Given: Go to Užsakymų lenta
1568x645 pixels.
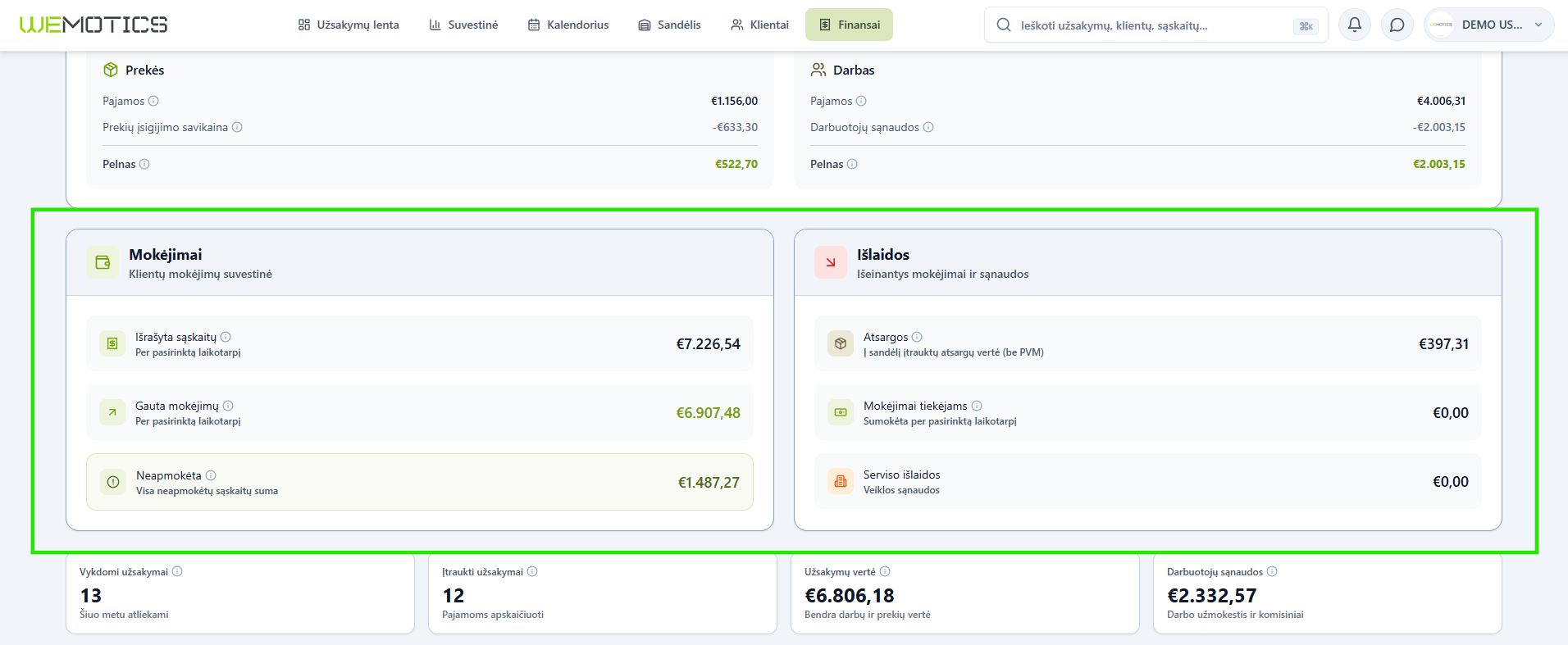Looking at the screenshot, I should tap(349, 25).
